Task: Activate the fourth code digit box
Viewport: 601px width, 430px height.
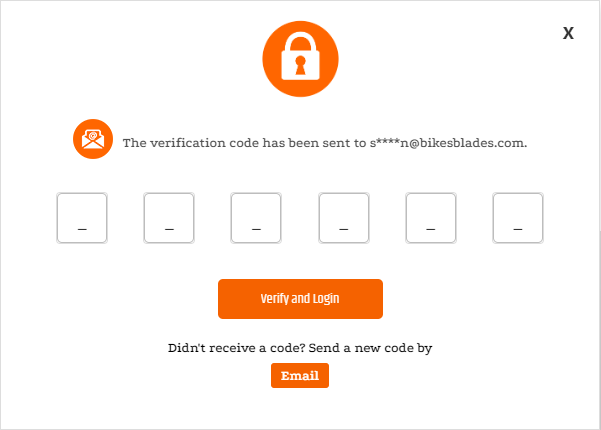Action: pos(344,218)
